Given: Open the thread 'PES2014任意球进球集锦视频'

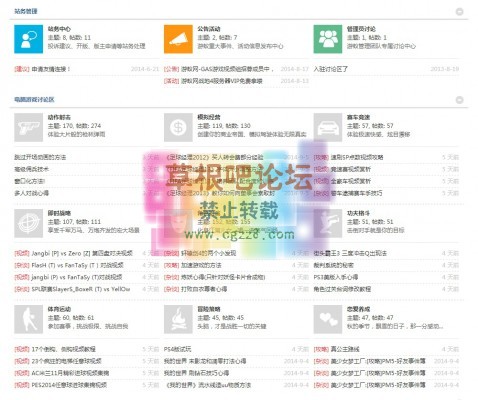Looking at the screenshot, I should pyautogui.click(x=69, y=385).
